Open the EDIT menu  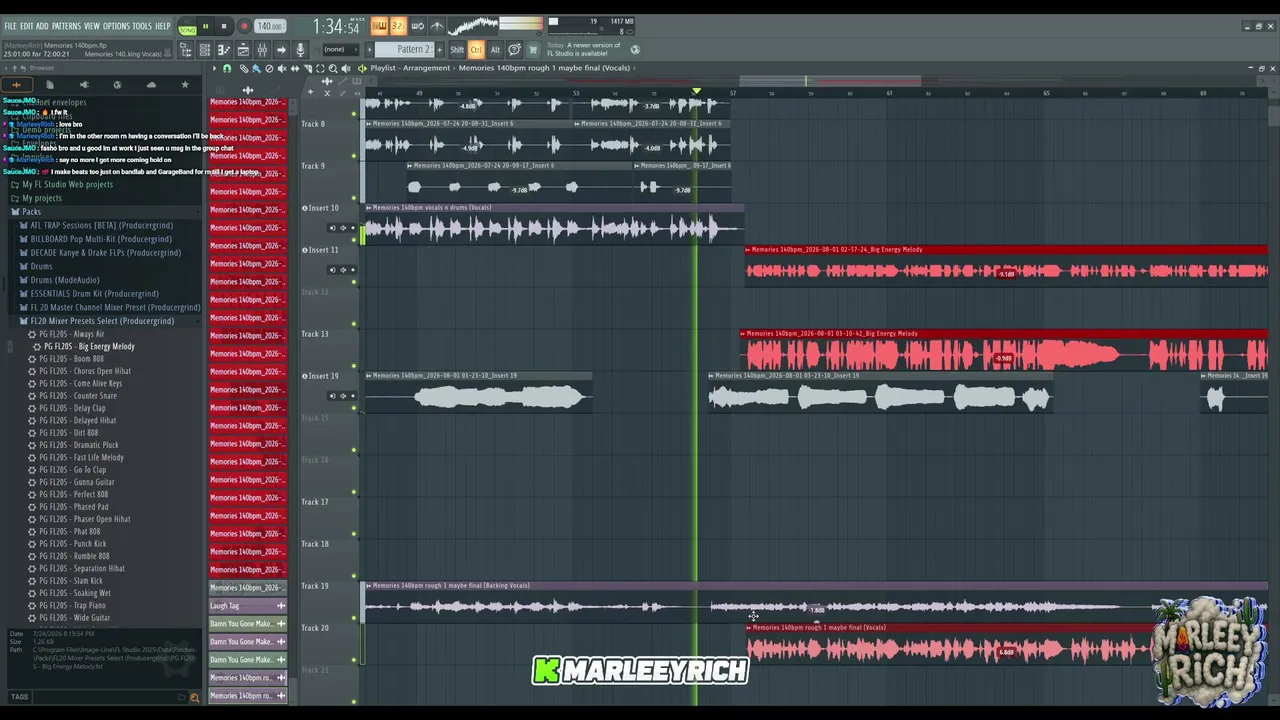coord(27,26)
